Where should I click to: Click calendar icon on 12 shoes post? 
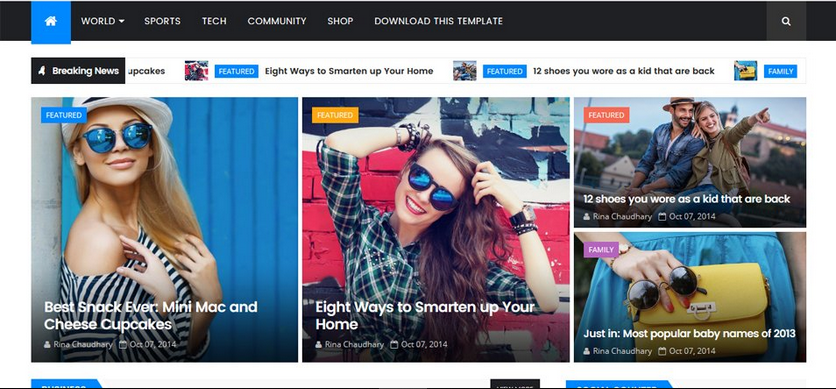(x=662, y=216)
